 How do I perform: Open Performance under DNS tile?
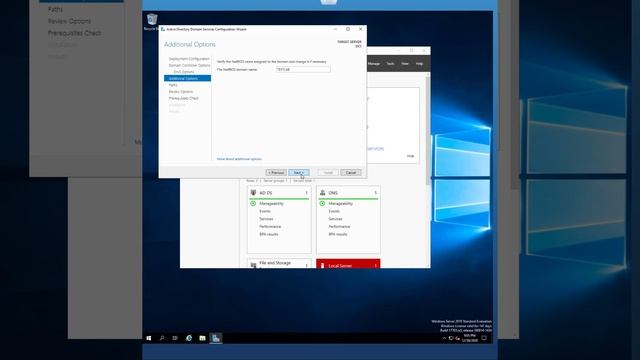[x=340, y=227]
